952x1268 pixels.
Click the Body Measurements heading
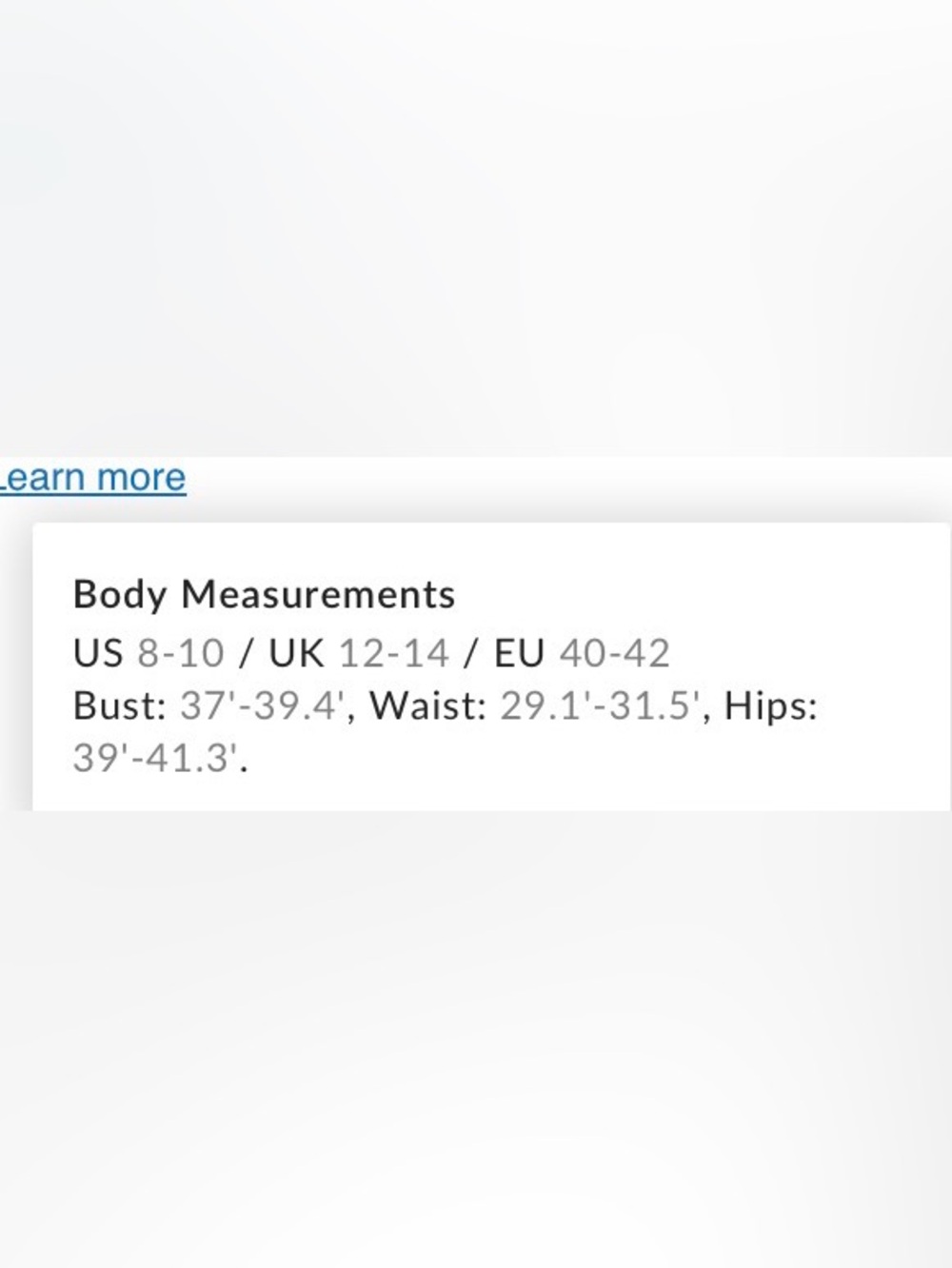coord(265,595)
